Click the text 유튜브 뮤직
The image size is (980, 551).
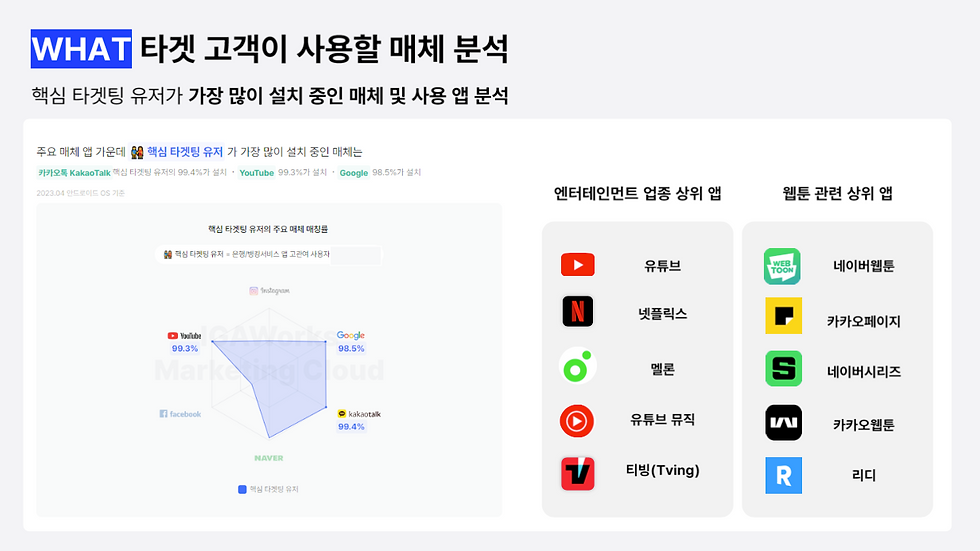662,419
